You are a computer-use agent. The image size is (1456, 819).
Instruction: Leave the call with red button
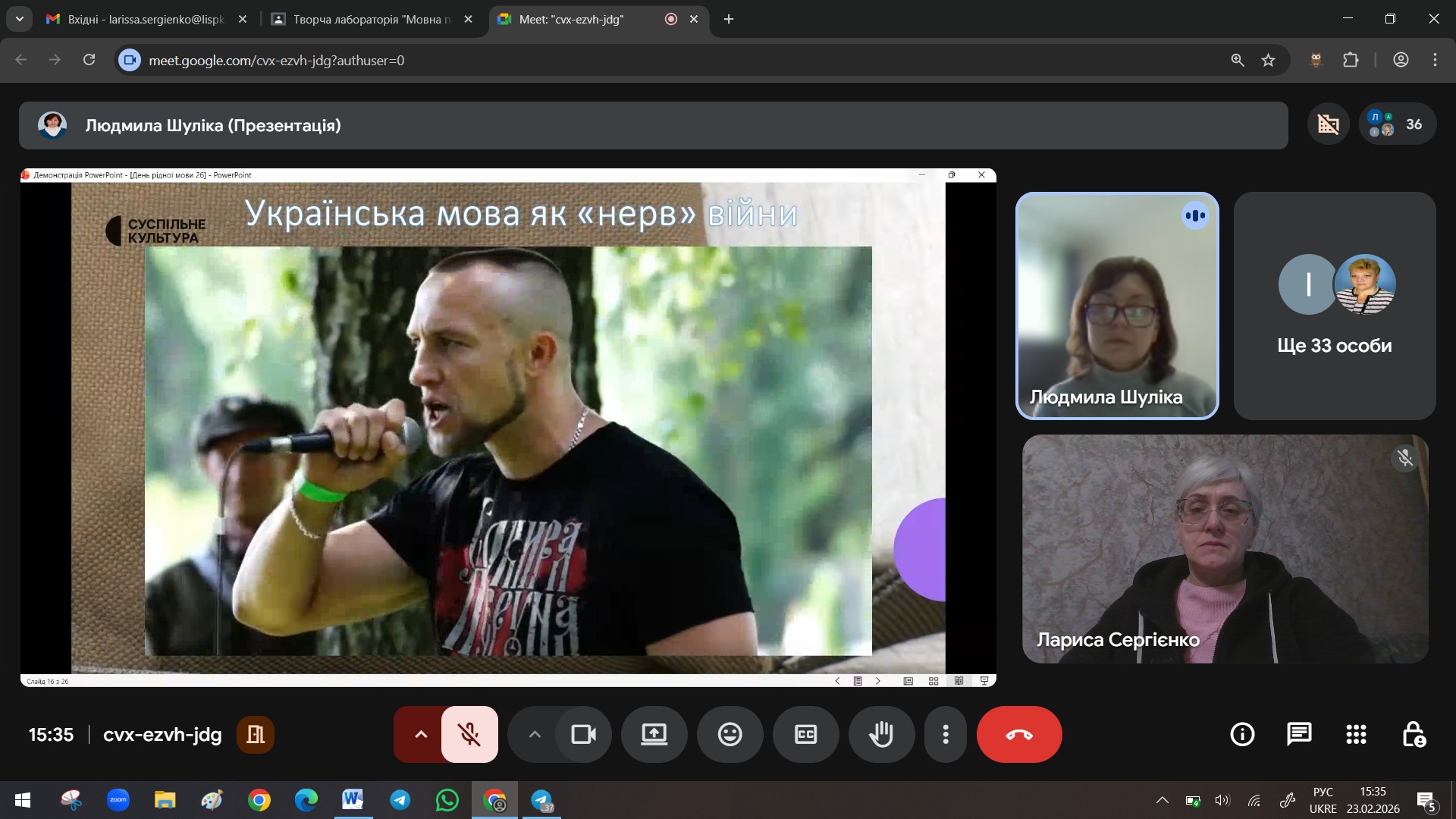click(1018, 734)
